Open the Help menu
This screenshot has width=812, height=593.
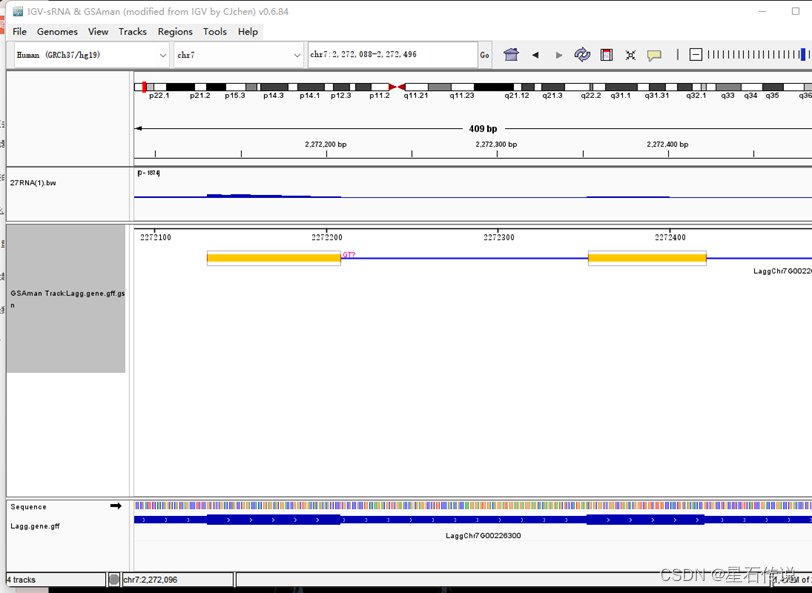(248, 32)
